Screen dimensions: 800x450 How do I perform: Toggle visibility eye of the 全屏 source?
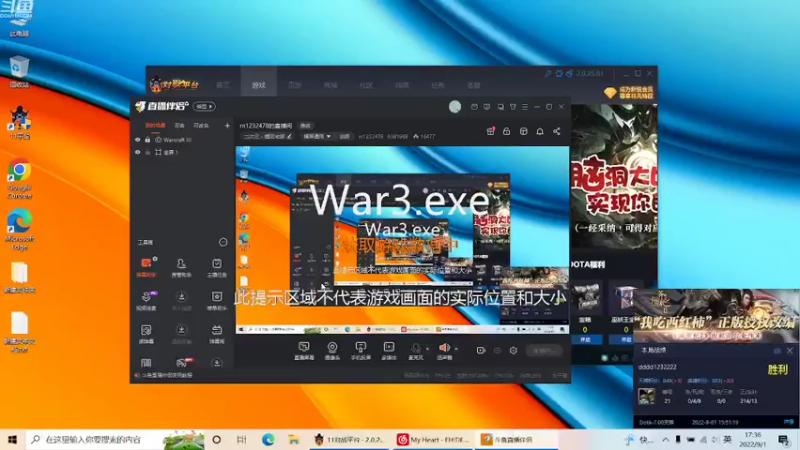(x=137, y=152)
